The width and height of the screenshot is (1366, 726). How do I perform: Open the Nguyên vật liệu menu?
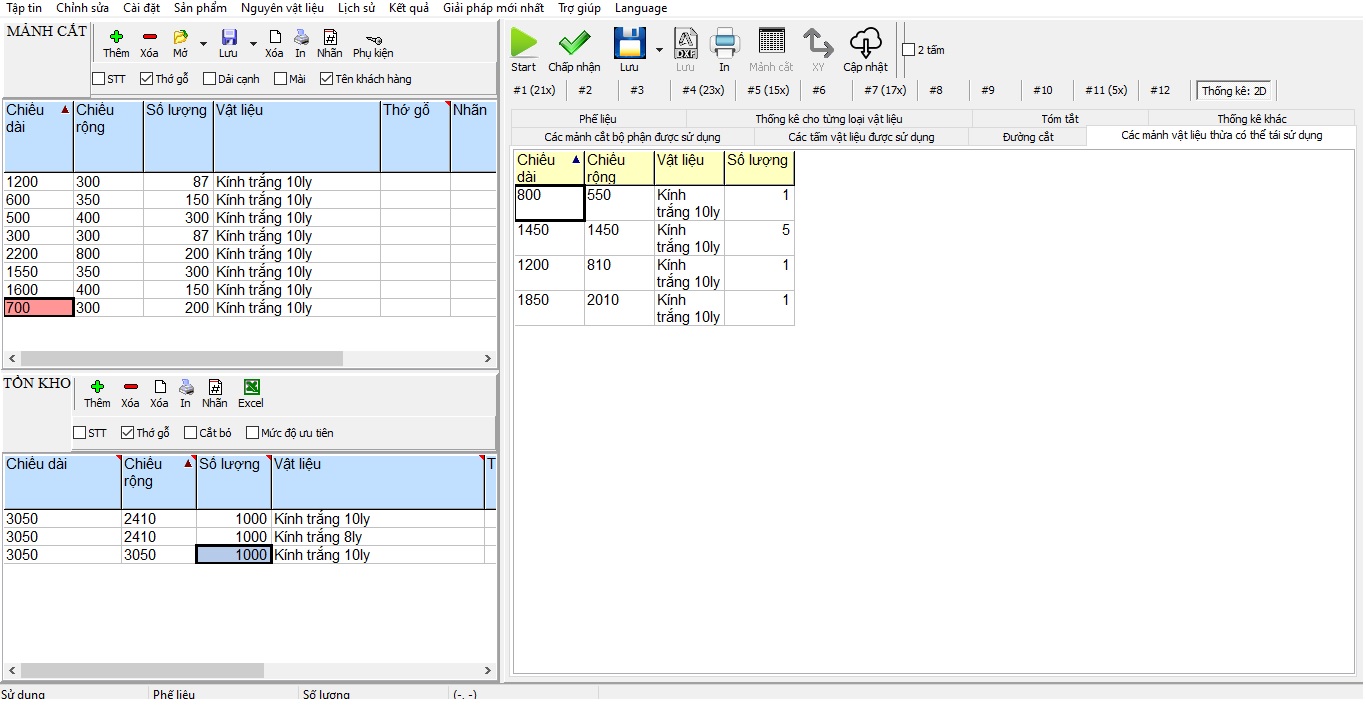coord(282,8)
